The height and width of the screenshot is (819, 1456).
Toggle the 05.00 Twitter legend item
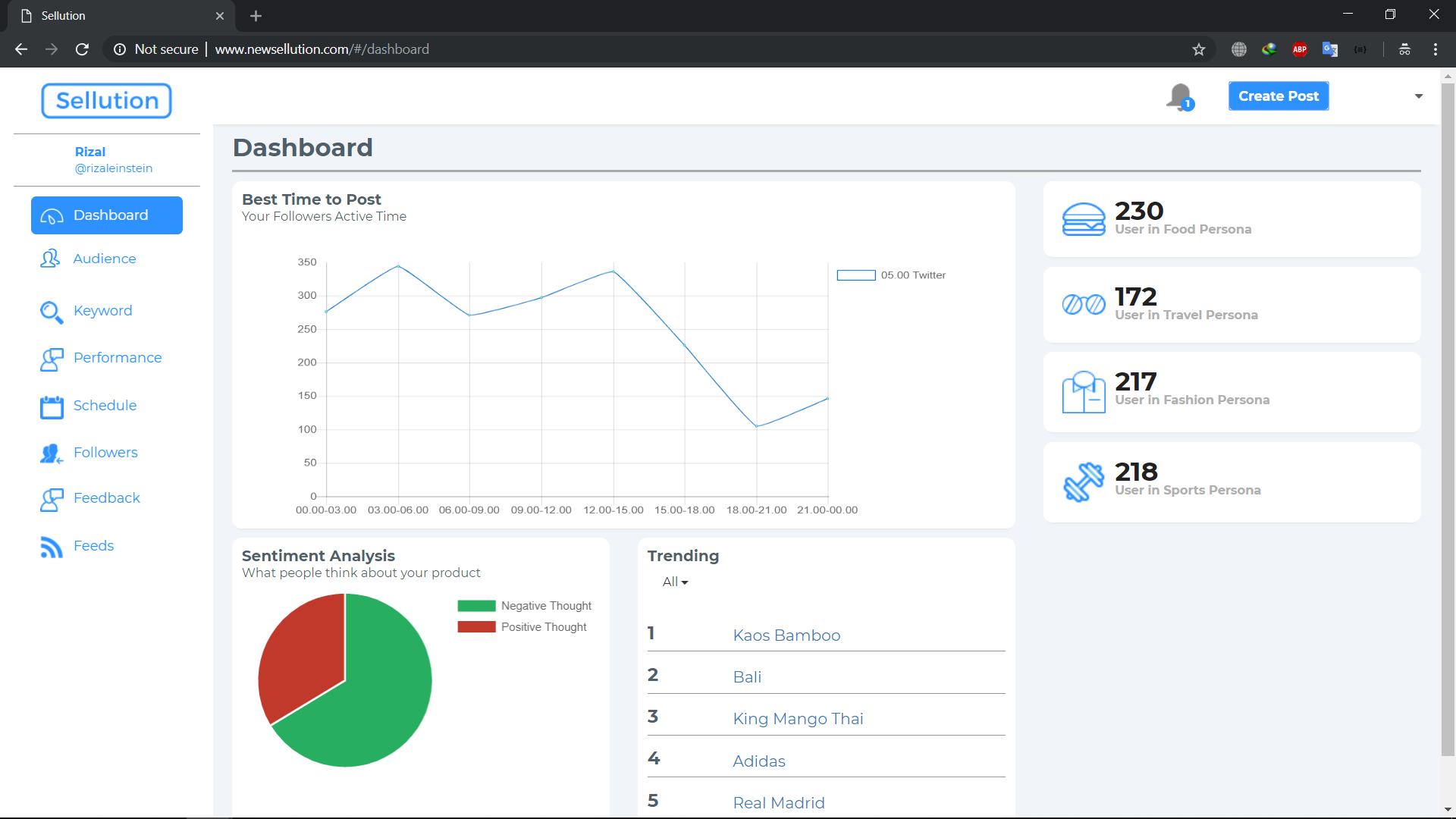coord(892,275)
